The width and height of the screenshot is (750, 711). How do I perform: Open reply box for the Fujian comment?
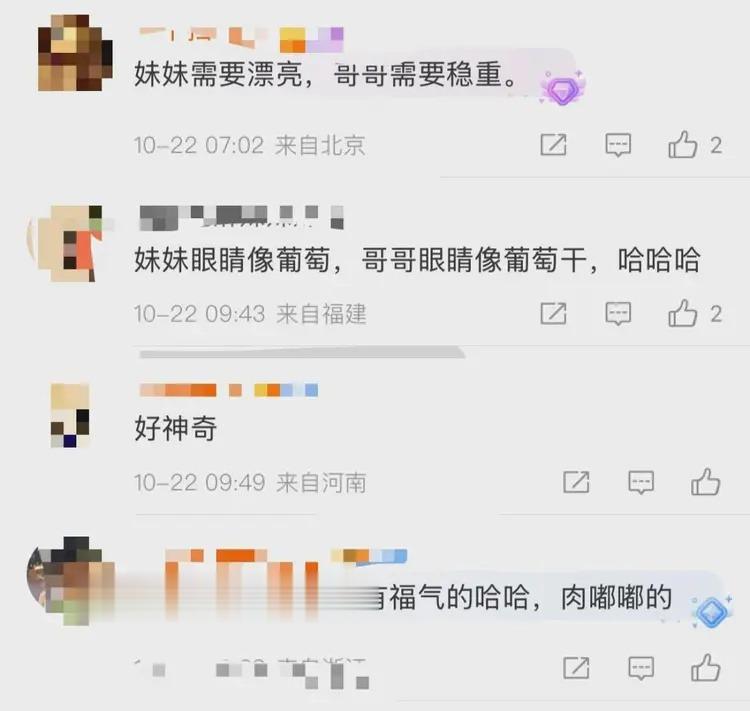coord(618,314)
